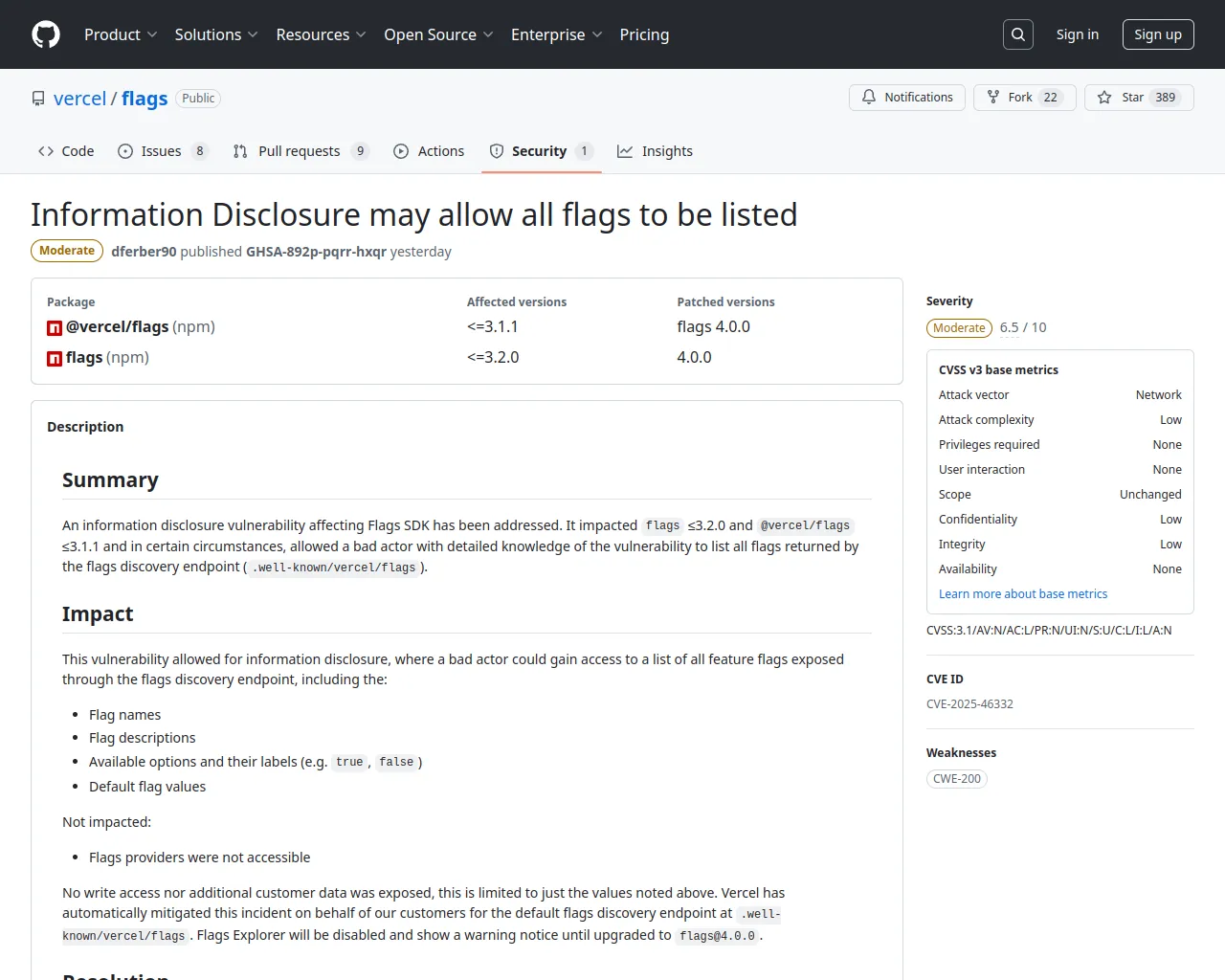
Task: Click the bell icon in Notifications
Action: [x=869, y=97]
